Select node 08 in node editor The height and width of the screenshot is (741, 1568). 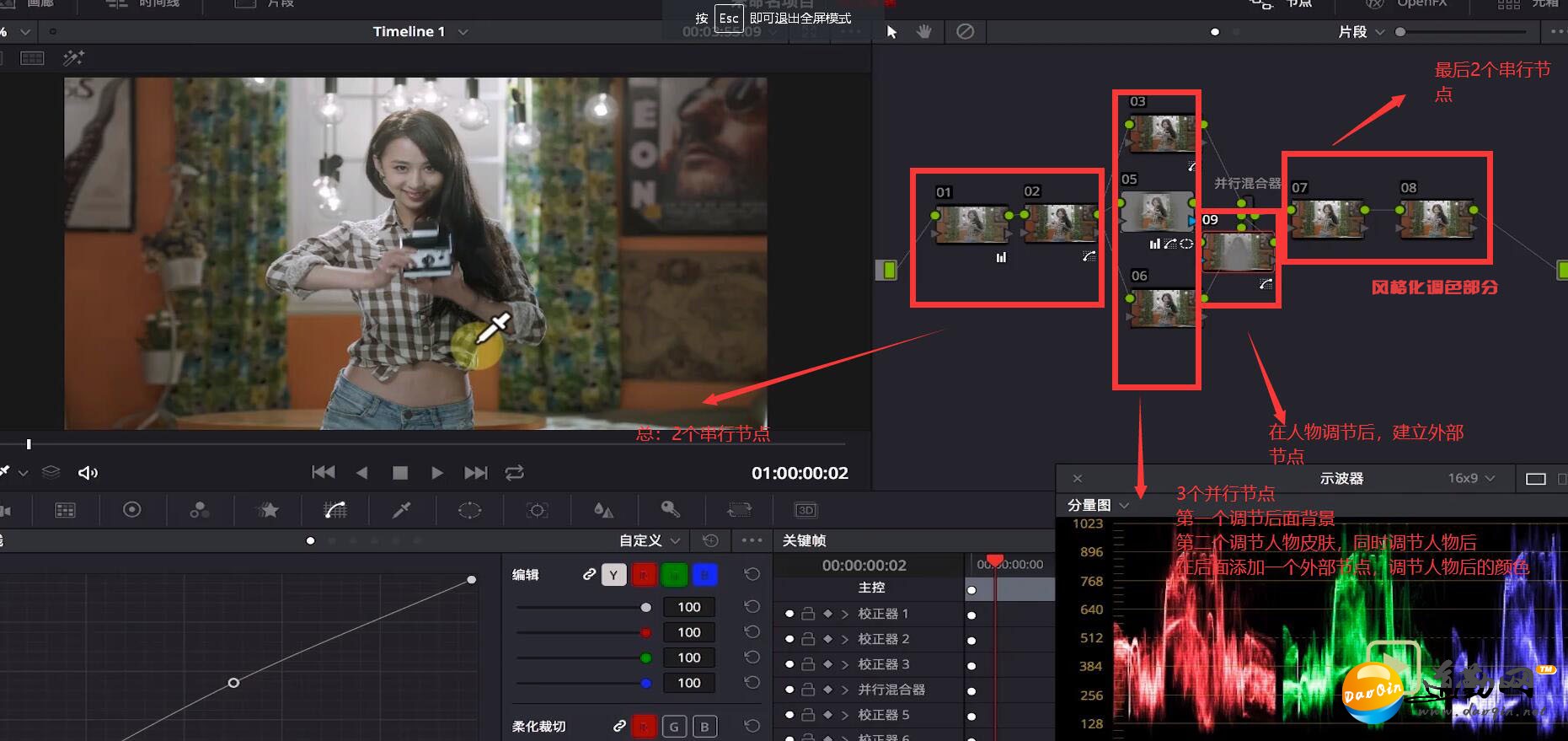(1435, 218)
